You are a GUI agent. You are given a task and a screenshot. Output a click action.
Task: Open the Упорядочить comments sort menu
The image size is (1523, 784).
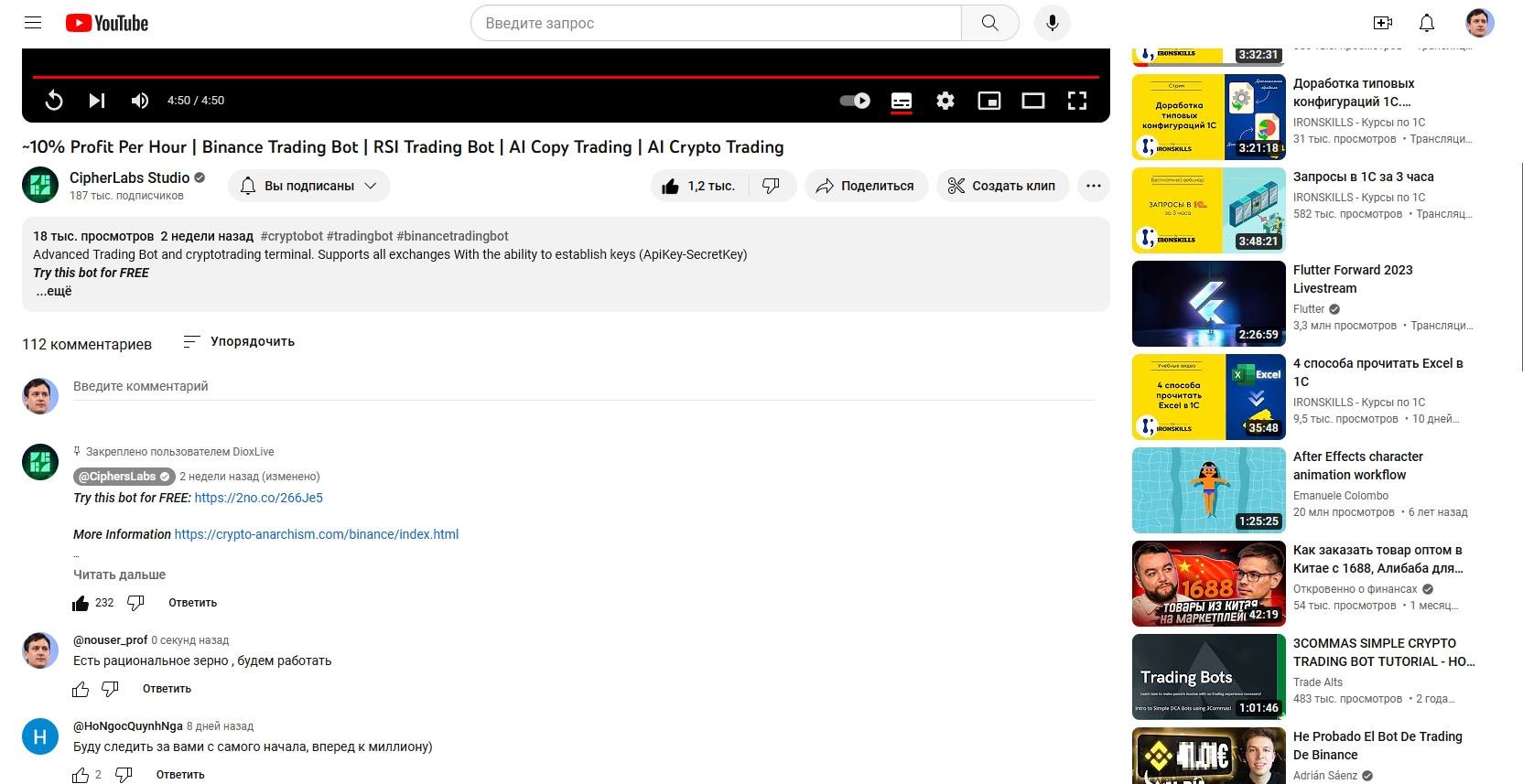click(239, 341)
